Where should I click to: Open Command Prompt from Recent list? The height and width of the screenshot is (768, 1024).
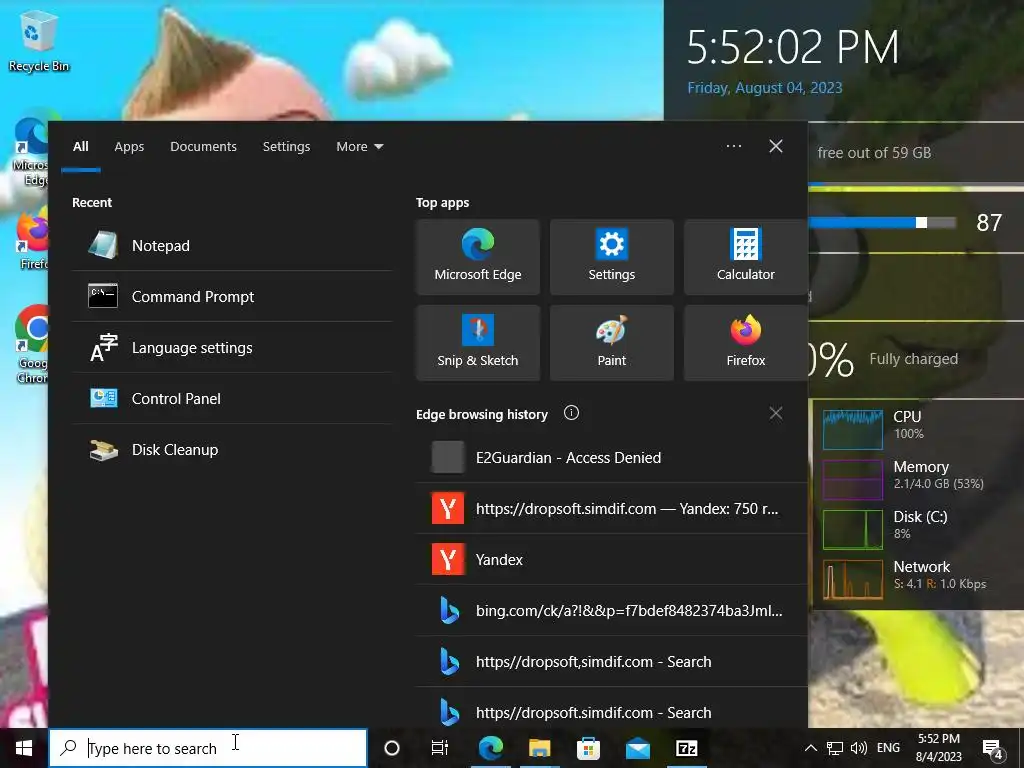[232, 296]
